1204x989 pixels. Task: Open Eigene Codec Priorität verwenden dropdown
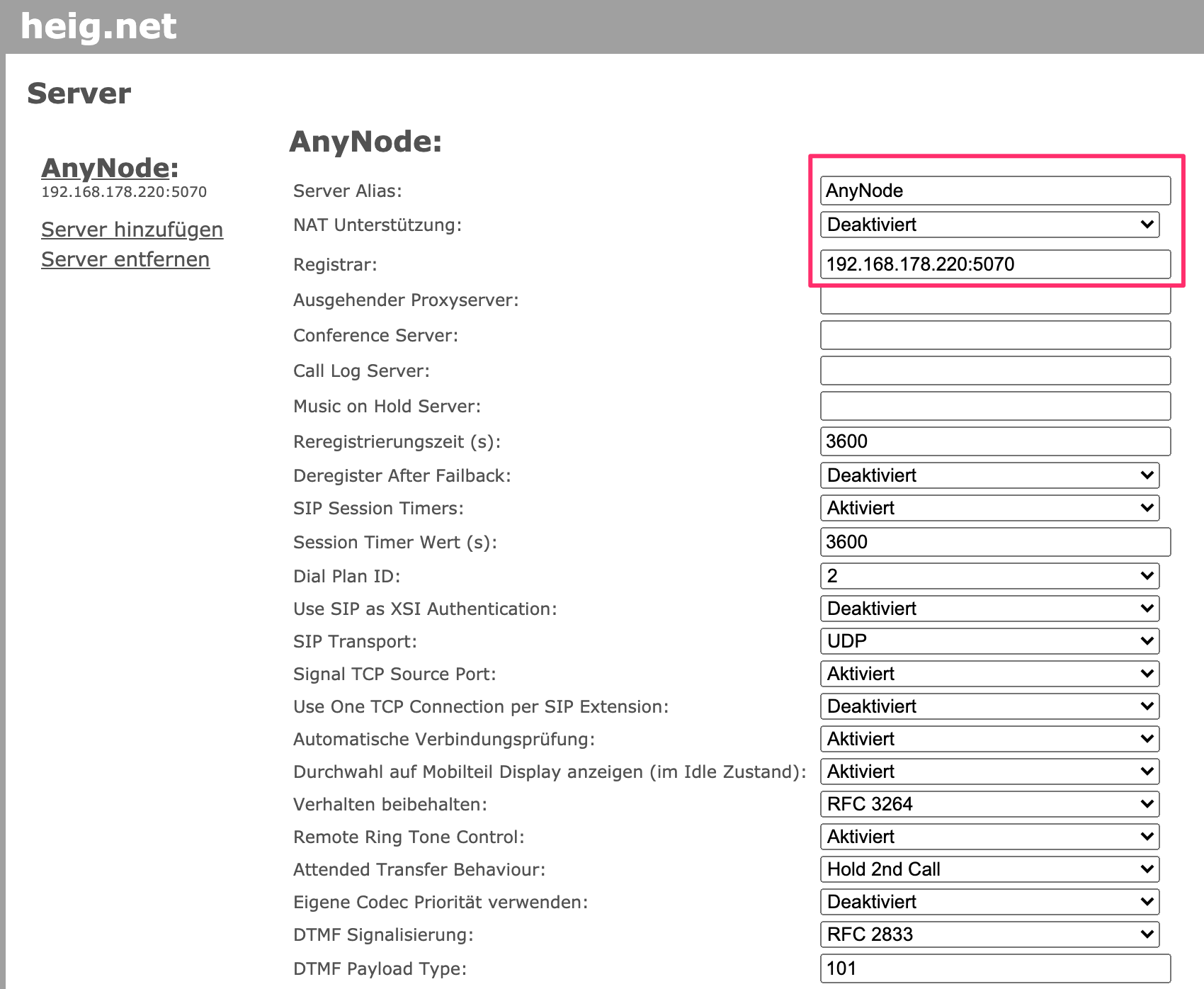pos(989,902)
